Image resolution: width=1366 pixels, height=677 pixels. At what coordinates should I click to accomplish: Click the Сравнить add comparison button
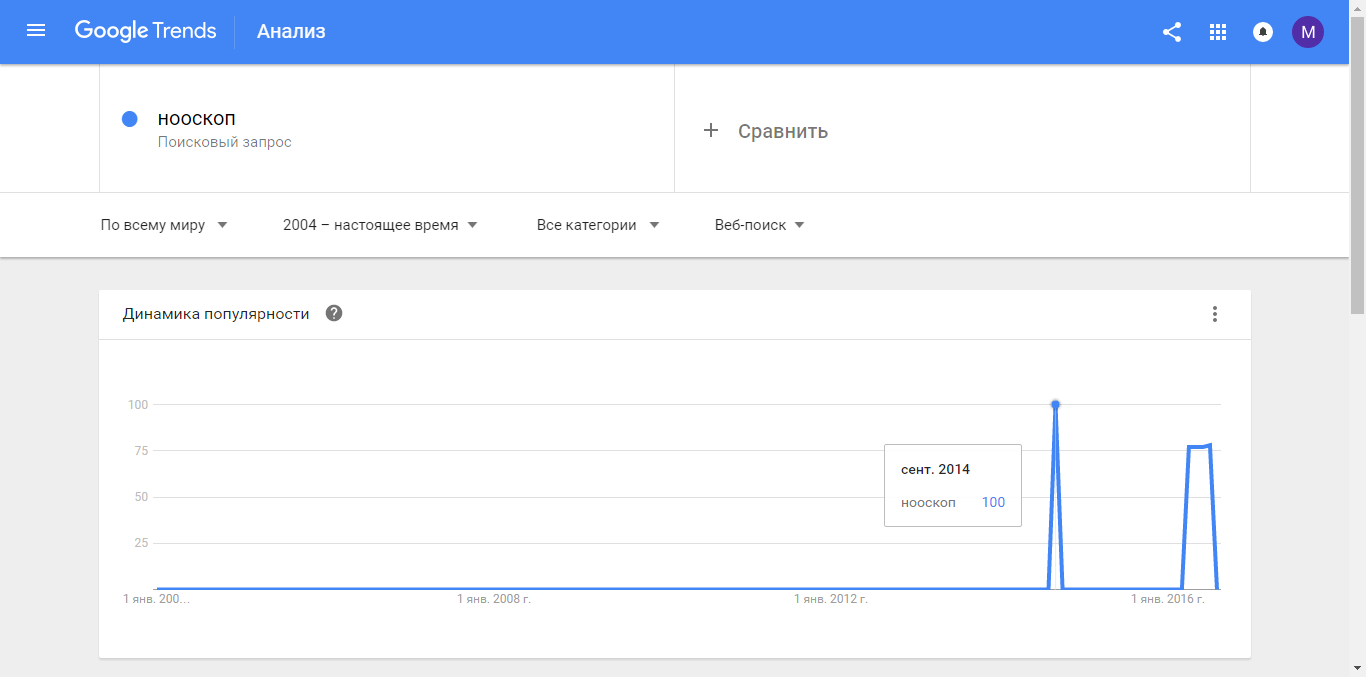pyautogui.click(x=782, y=131)
